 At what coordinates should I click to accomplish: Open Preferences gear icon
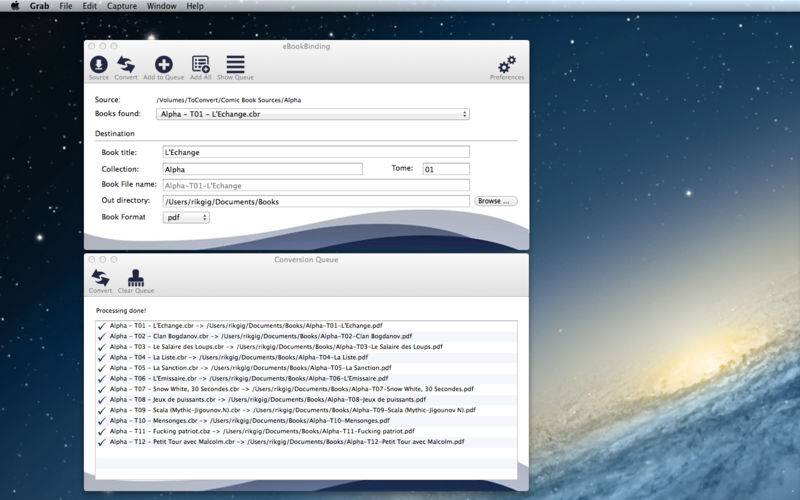(x=507, y=65)
